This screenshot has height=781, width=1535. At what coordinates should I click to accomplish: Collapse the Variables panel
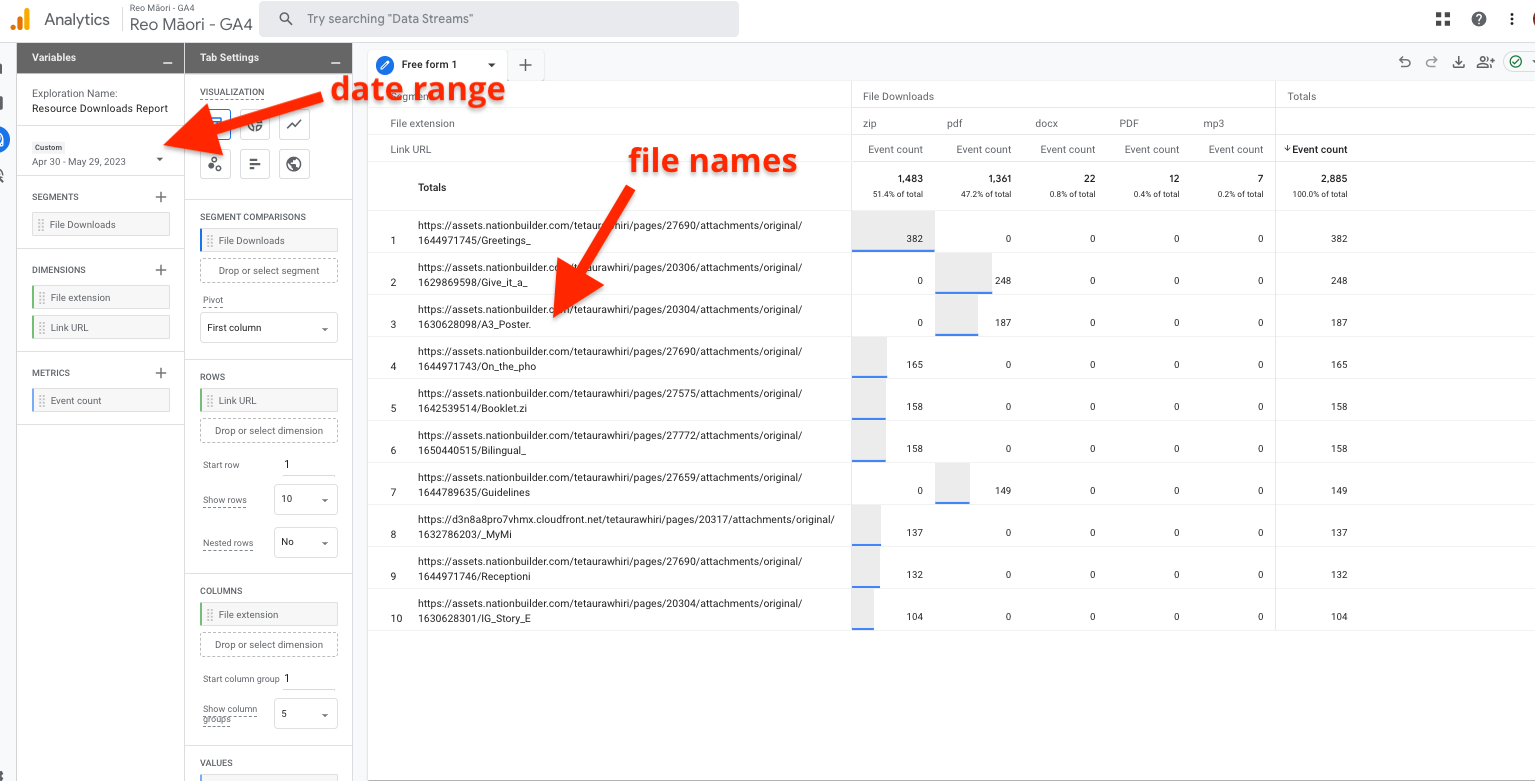pos(167,58)
